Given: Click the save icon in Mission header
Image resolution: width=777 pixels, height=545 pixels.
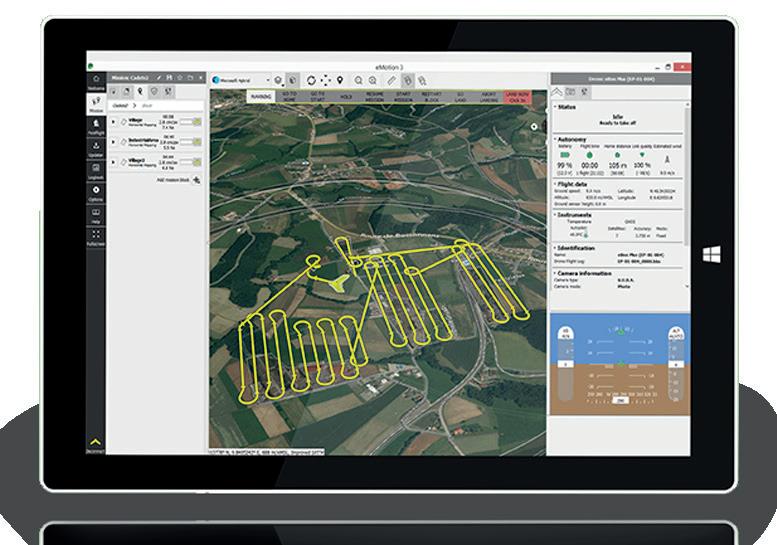Looking at the screenshot, I should pos(169,78).
